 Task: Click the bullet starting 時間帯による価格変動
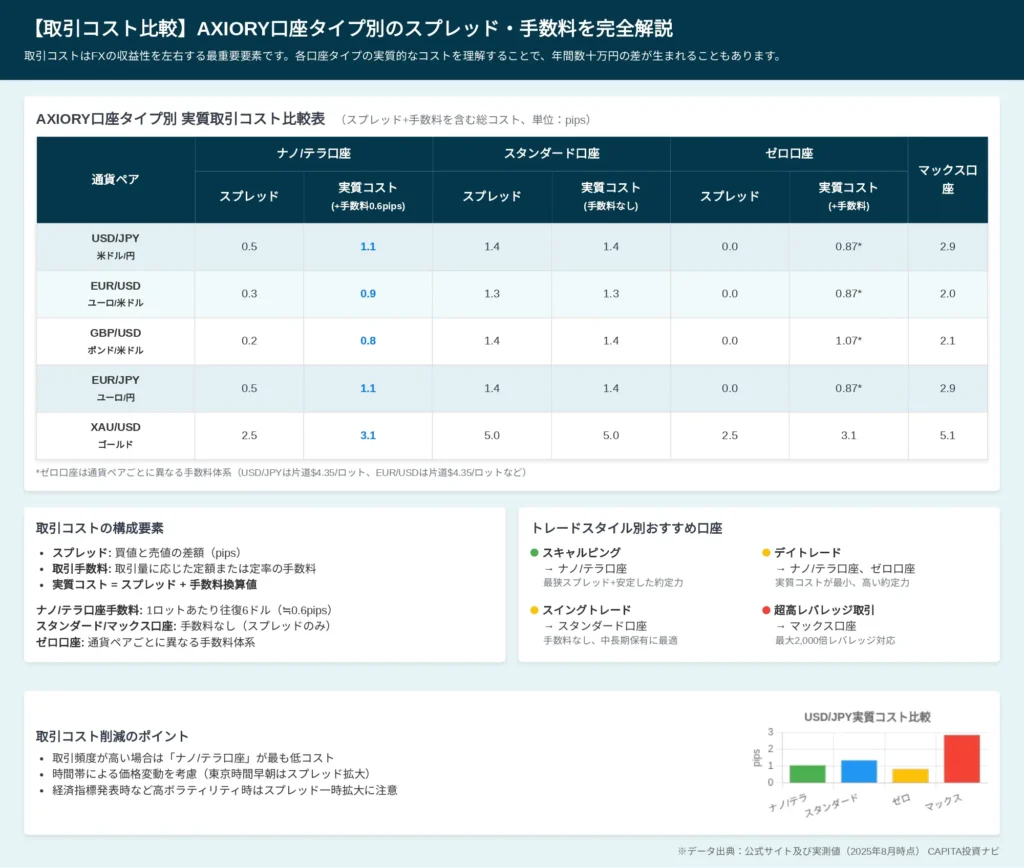point(214,774)
